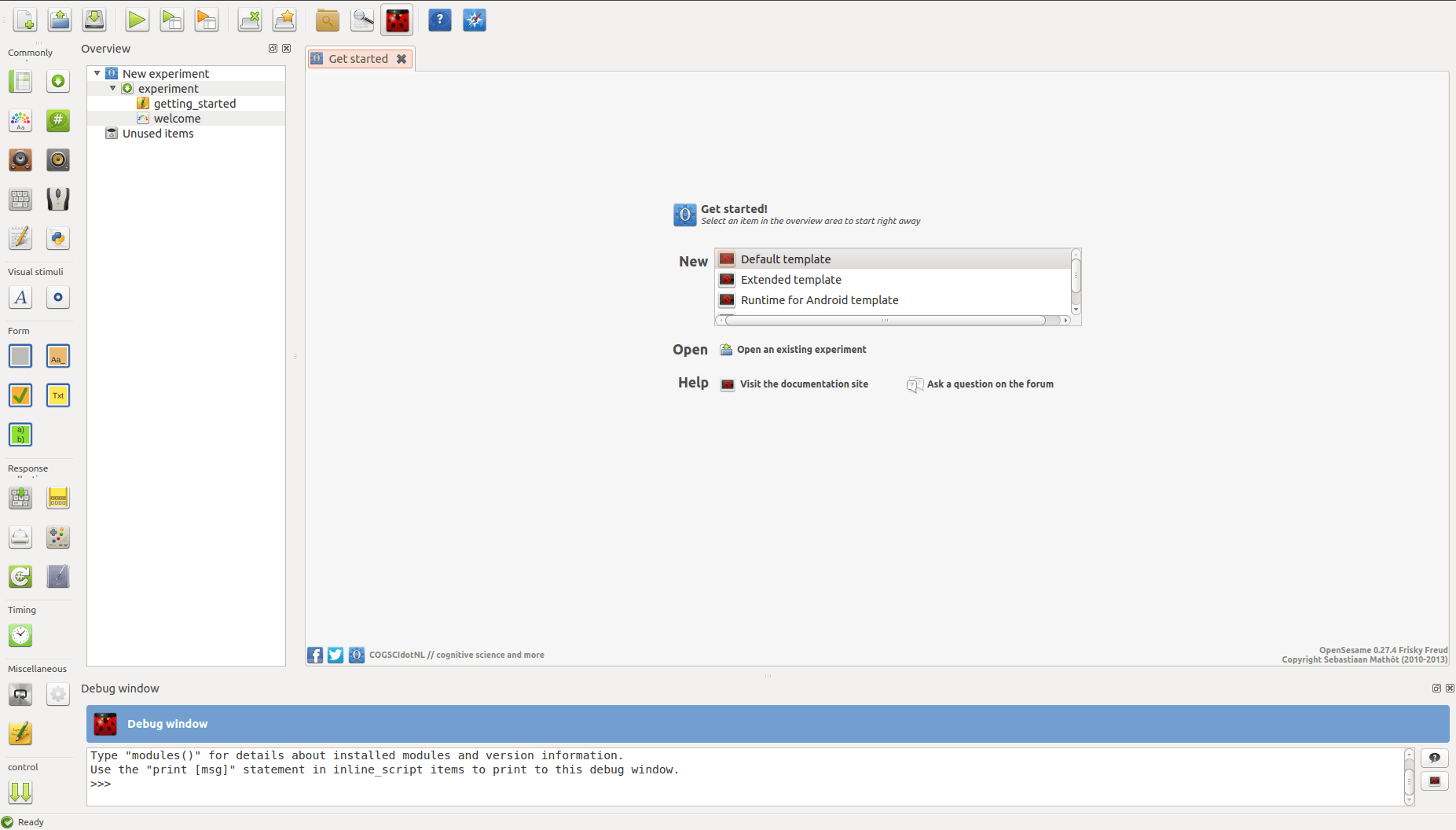Toggle the debug window ladybug toolbar button
The image size is (1456, 830).
[x=397, y=20]
